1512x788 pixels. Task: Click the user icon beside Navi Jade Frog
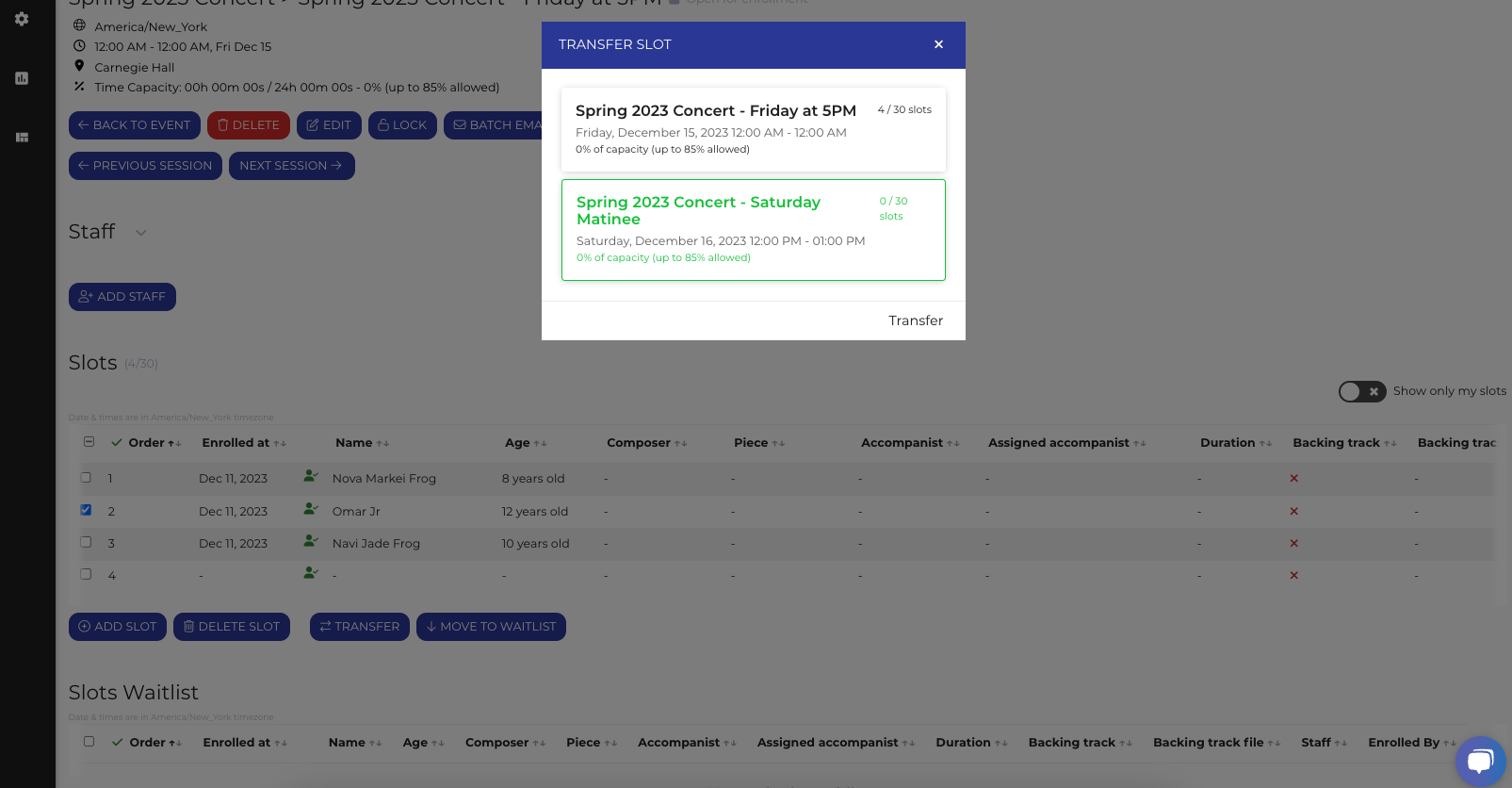tap(311, 542)
